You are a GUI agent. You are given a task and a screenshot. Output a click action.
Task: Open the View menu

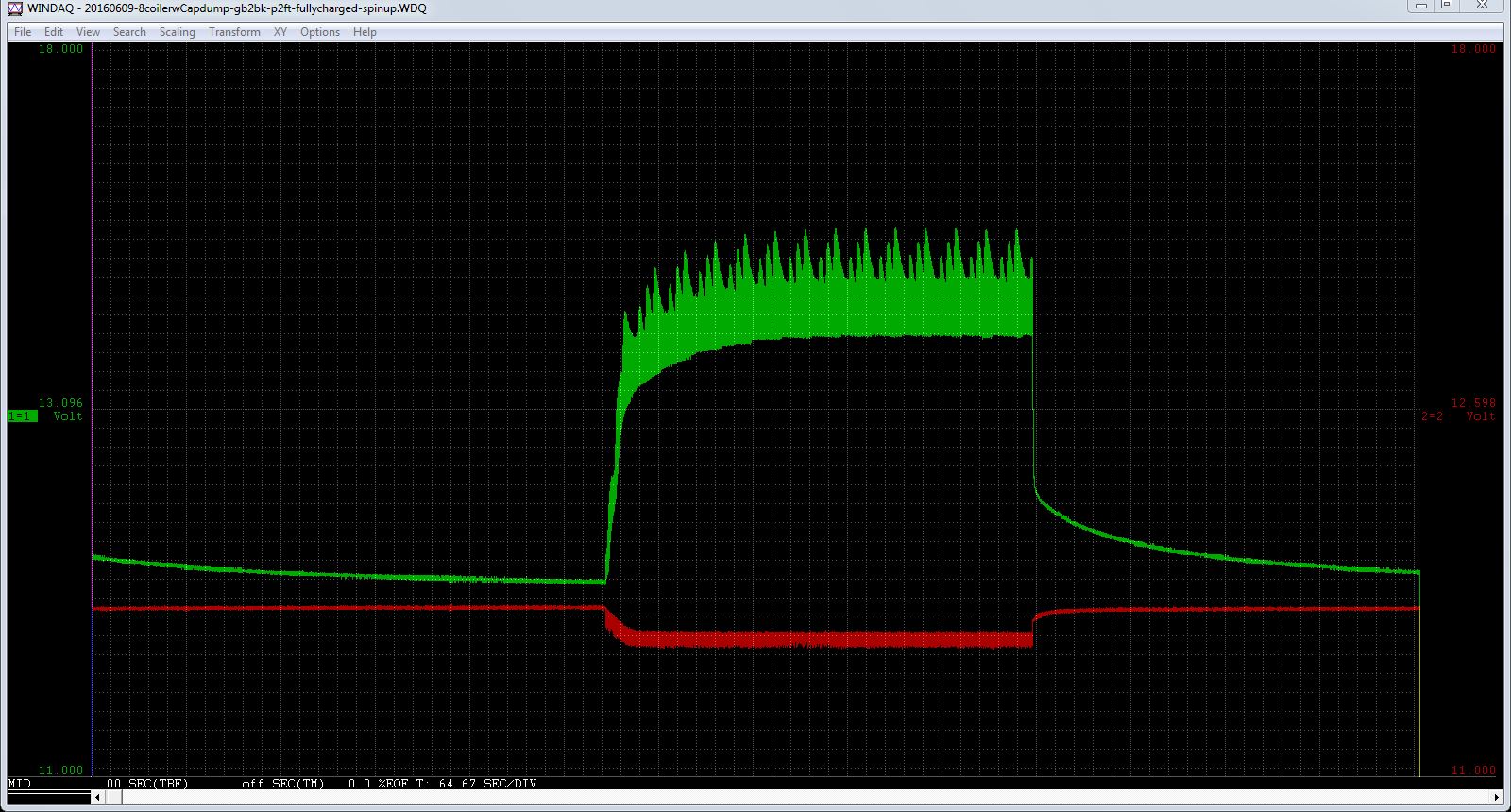(x=88, y=32)
